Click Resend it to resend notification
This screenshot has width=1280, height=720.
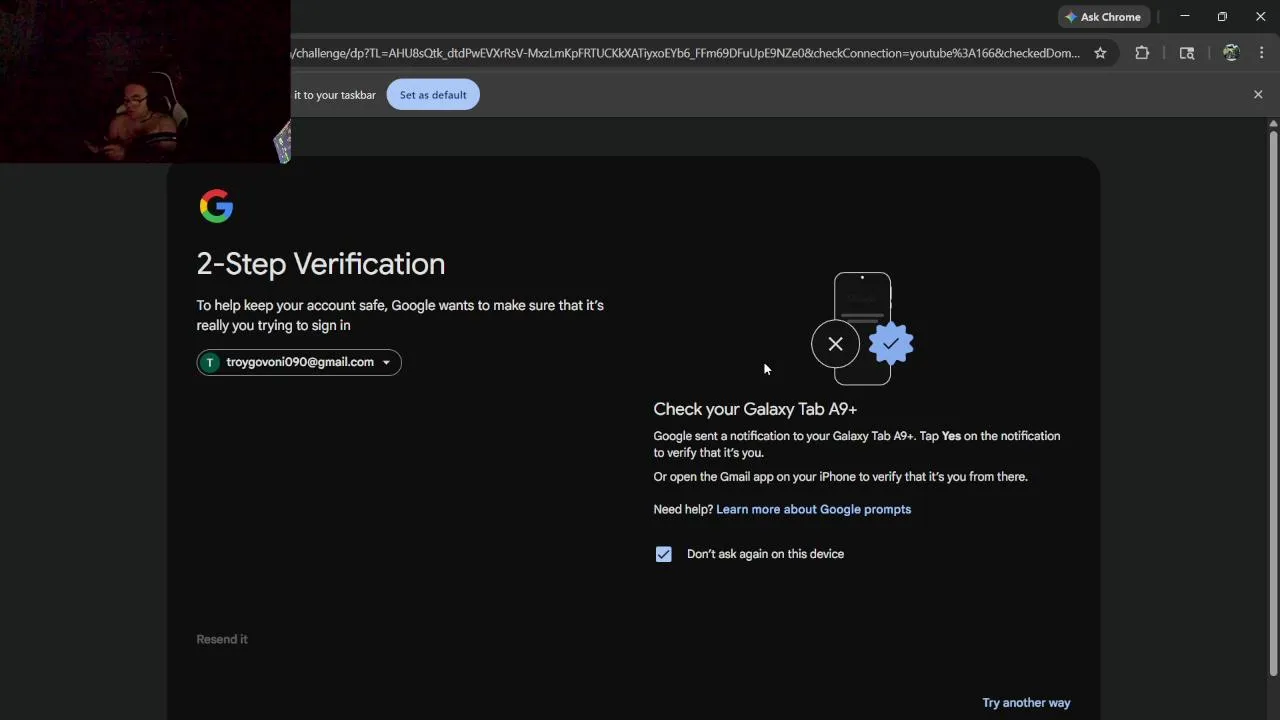(x=222, y=639)
